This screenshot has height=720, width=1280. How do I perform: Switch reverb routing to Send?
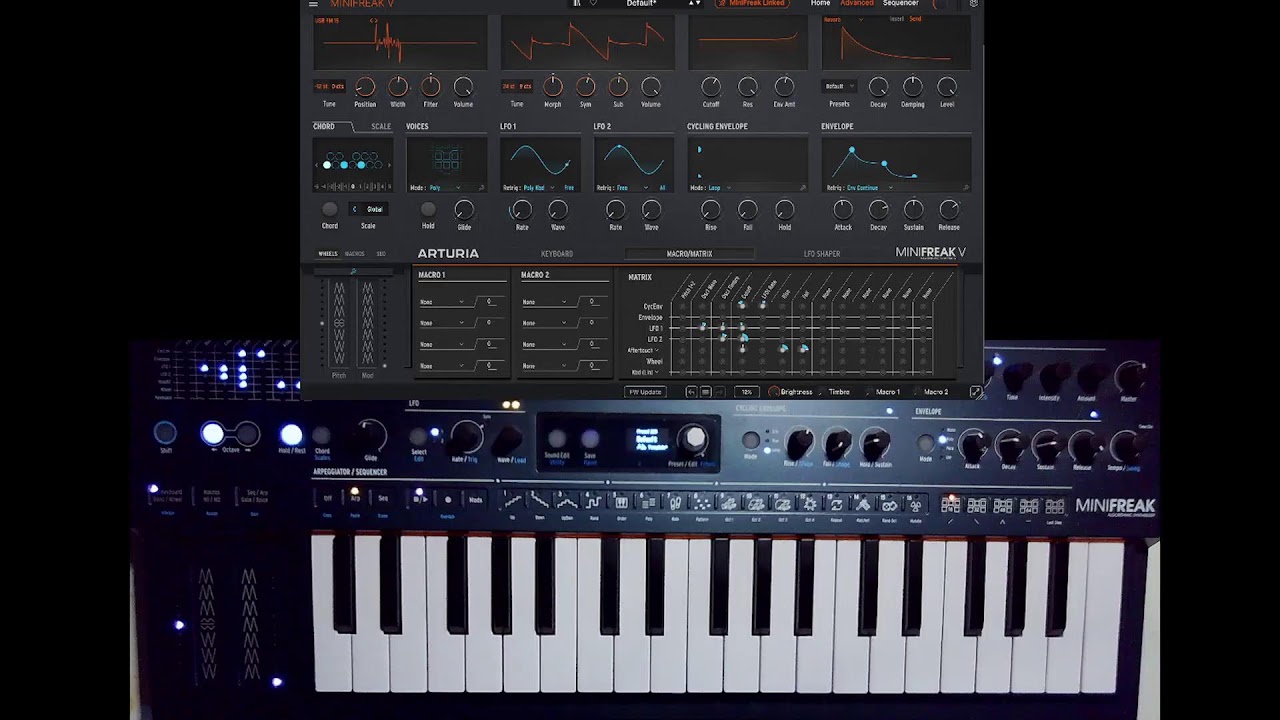coord(915,19)
